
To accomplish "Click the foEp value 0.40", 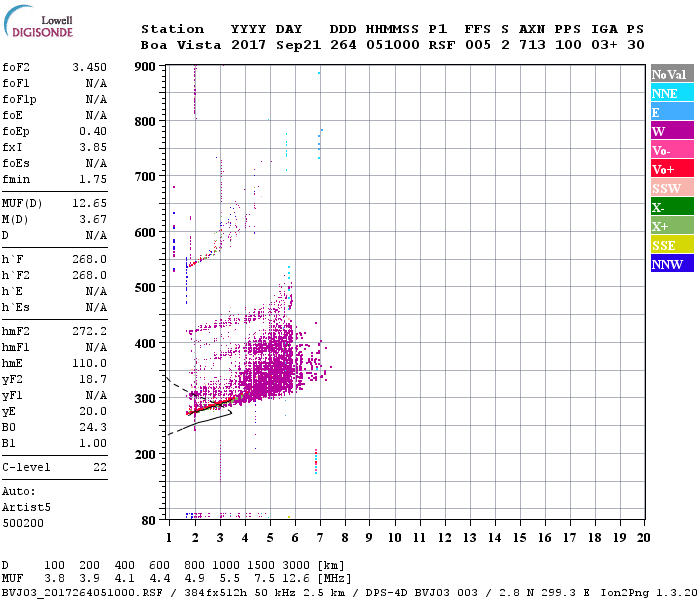I will click(93, 131).
